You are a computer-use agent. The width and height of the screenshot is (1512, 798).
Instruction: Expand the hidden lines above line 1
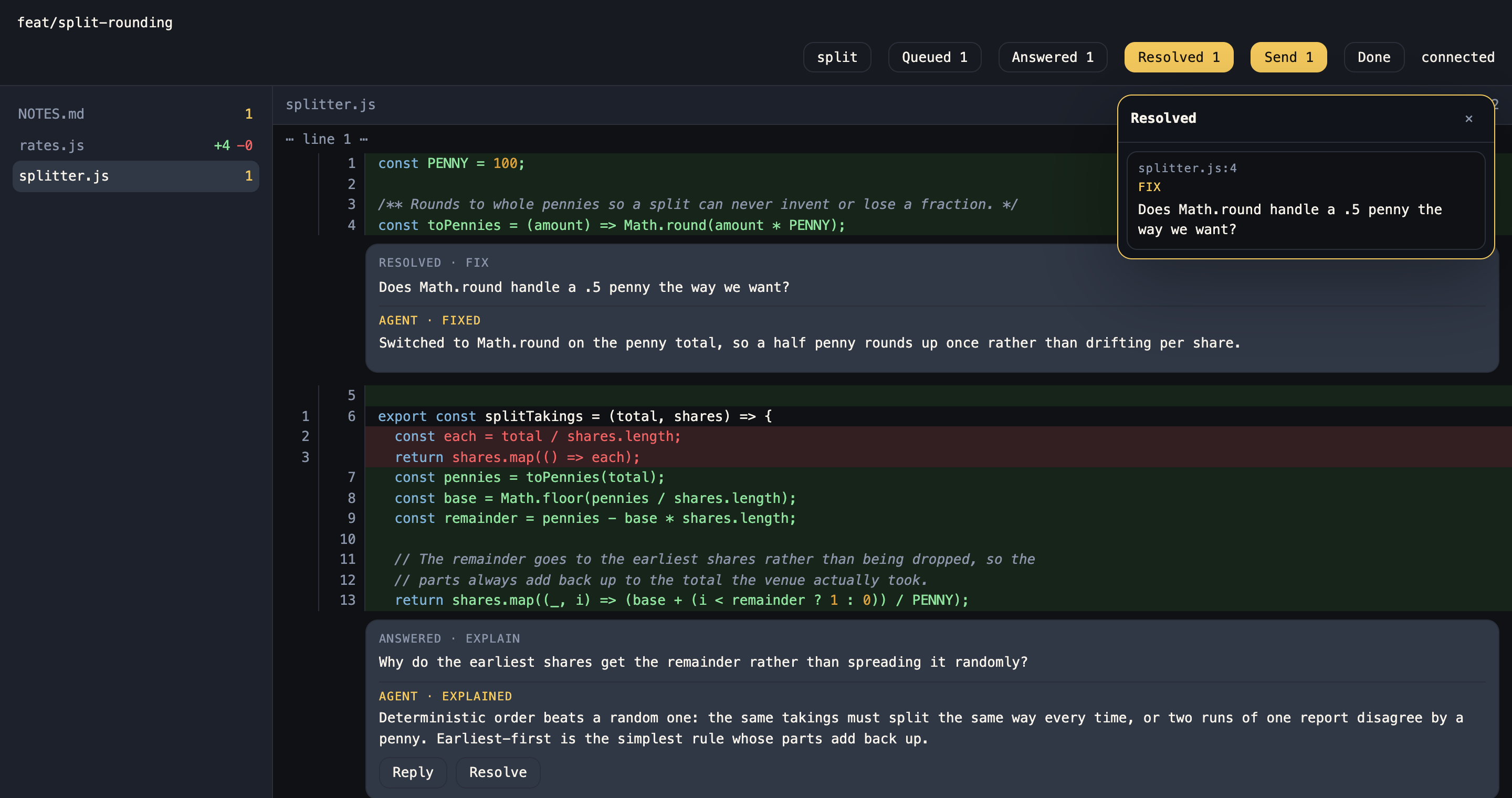327,139
